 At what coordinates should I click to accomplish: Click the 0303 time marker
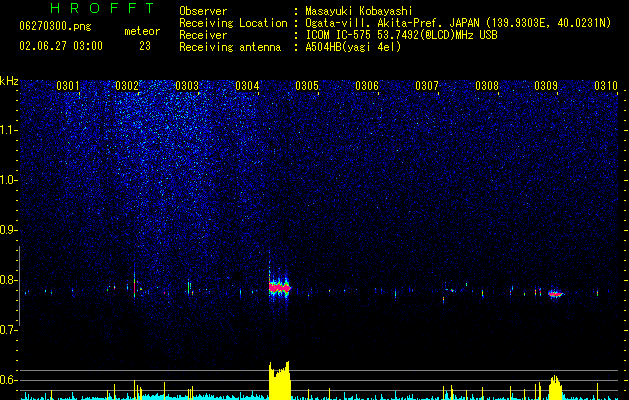pyautogui.click(x=187, y=86)
